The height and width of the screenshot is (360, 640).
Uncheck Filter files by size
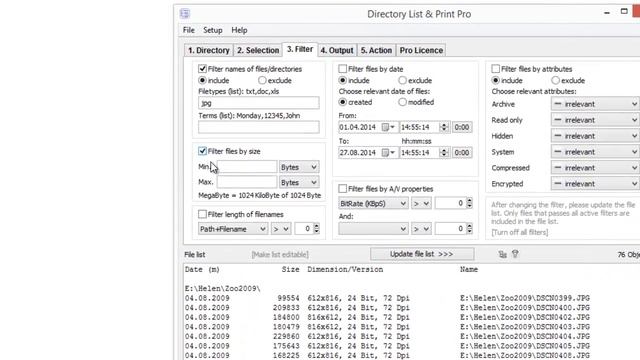[x=202, y=151]
